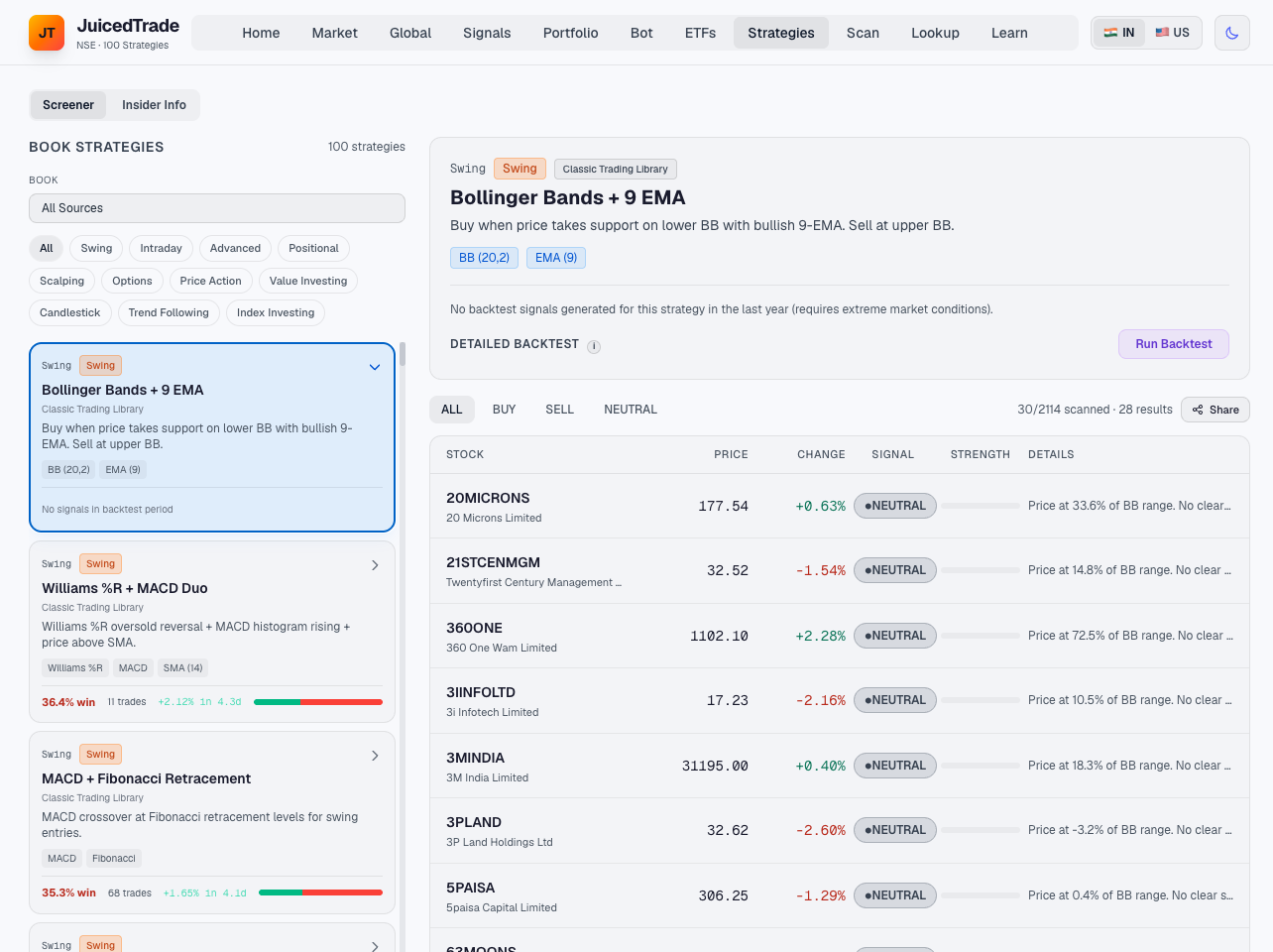The height and width of the screenshot is (952, 1273).
Task: Open the Market nav item
Action: point(334,33)
